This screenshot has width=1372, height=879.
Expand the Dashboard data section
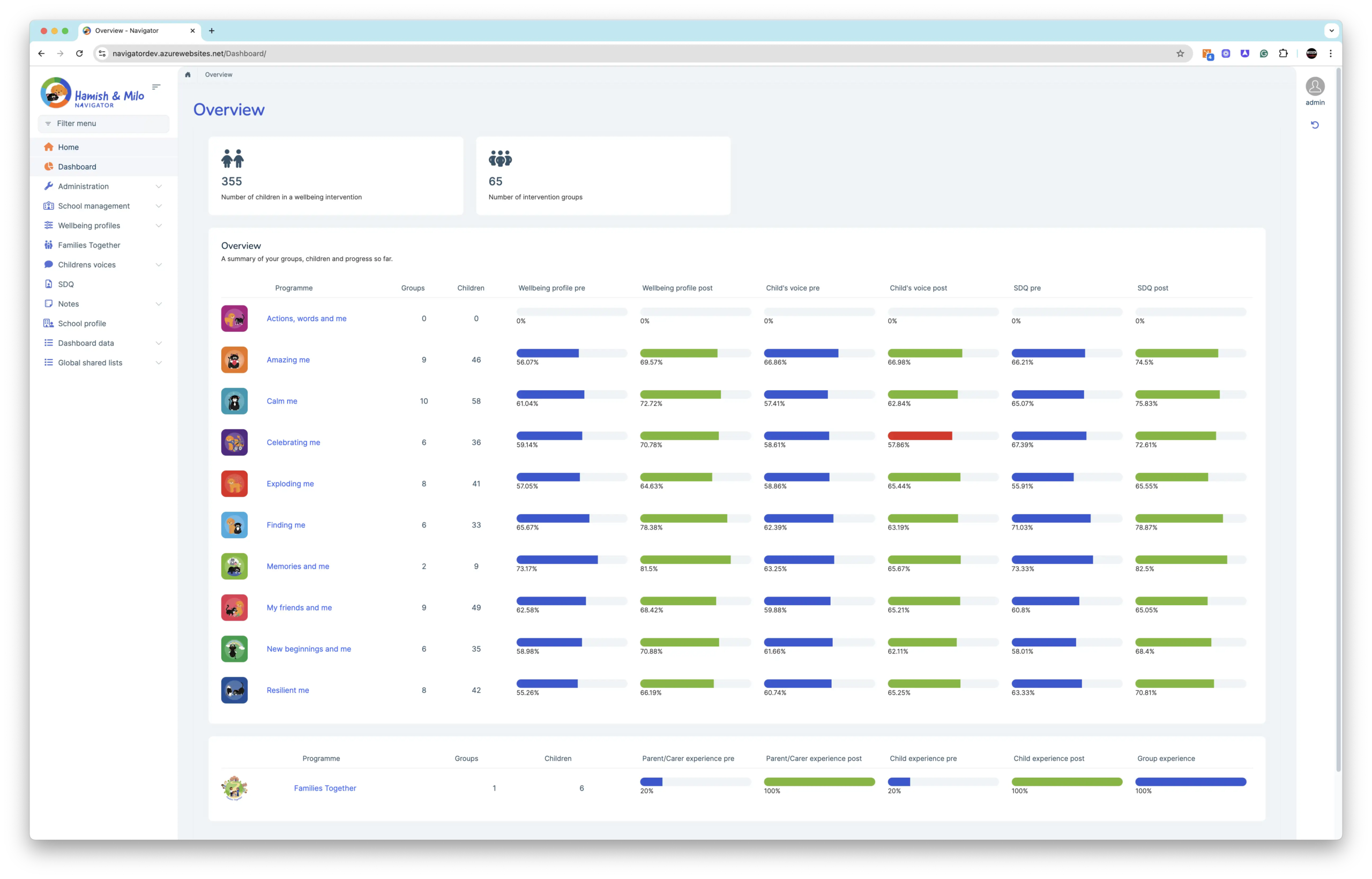click(x=159, y=343)
